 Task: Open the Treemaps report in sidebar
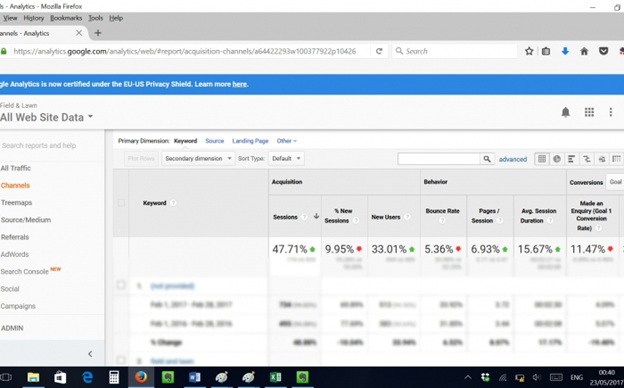tap(16, 203)
